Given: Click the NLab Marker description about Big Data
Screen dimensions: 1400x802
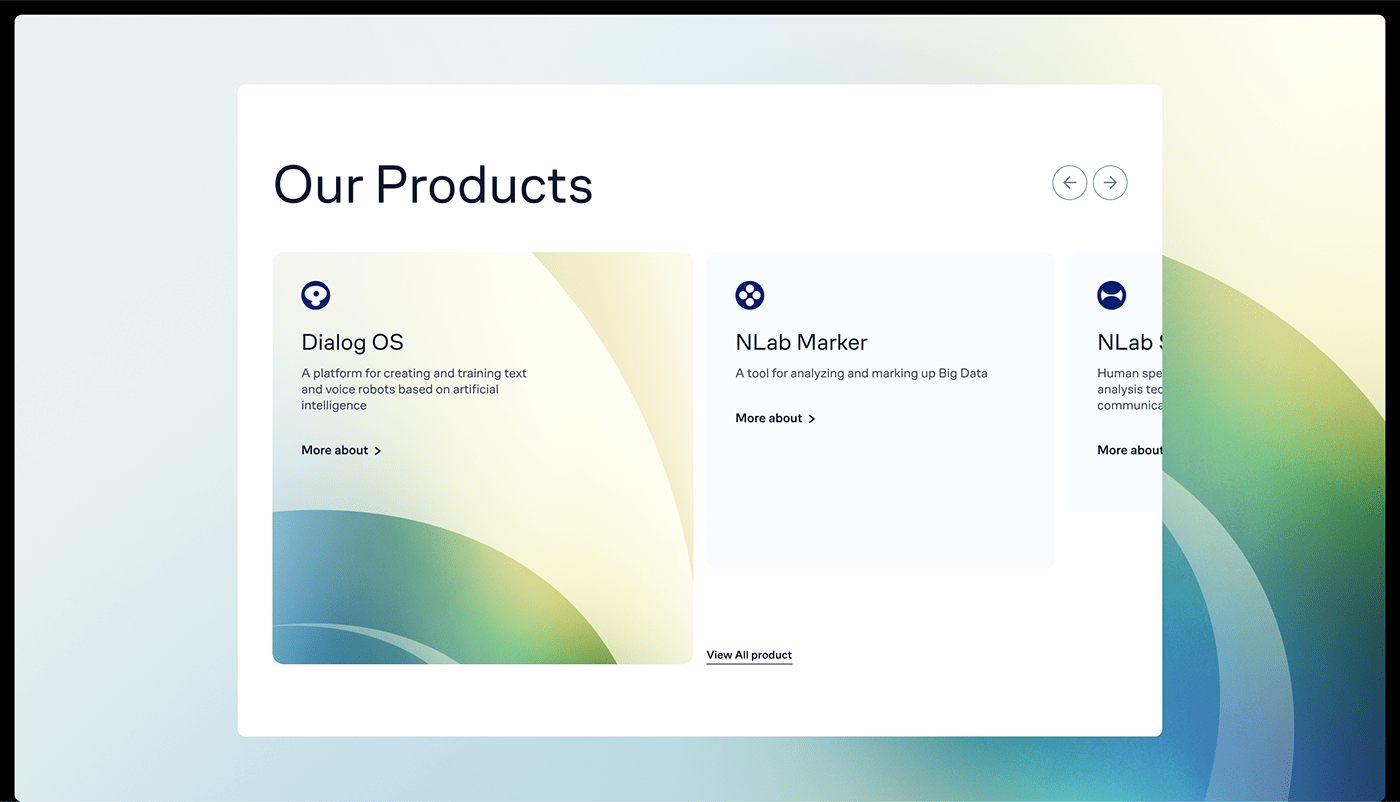Looking at the screenshot, I should pyautogui.click(x=861, y=373).
